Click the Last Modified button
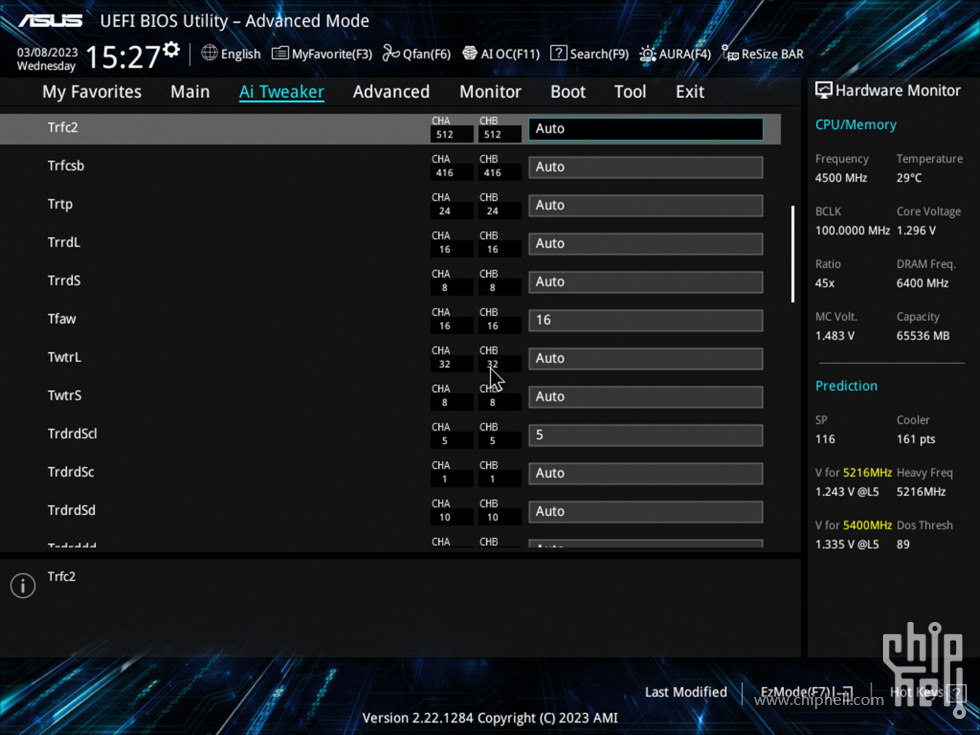Screen dimensions: 980x735 (686, 692)
